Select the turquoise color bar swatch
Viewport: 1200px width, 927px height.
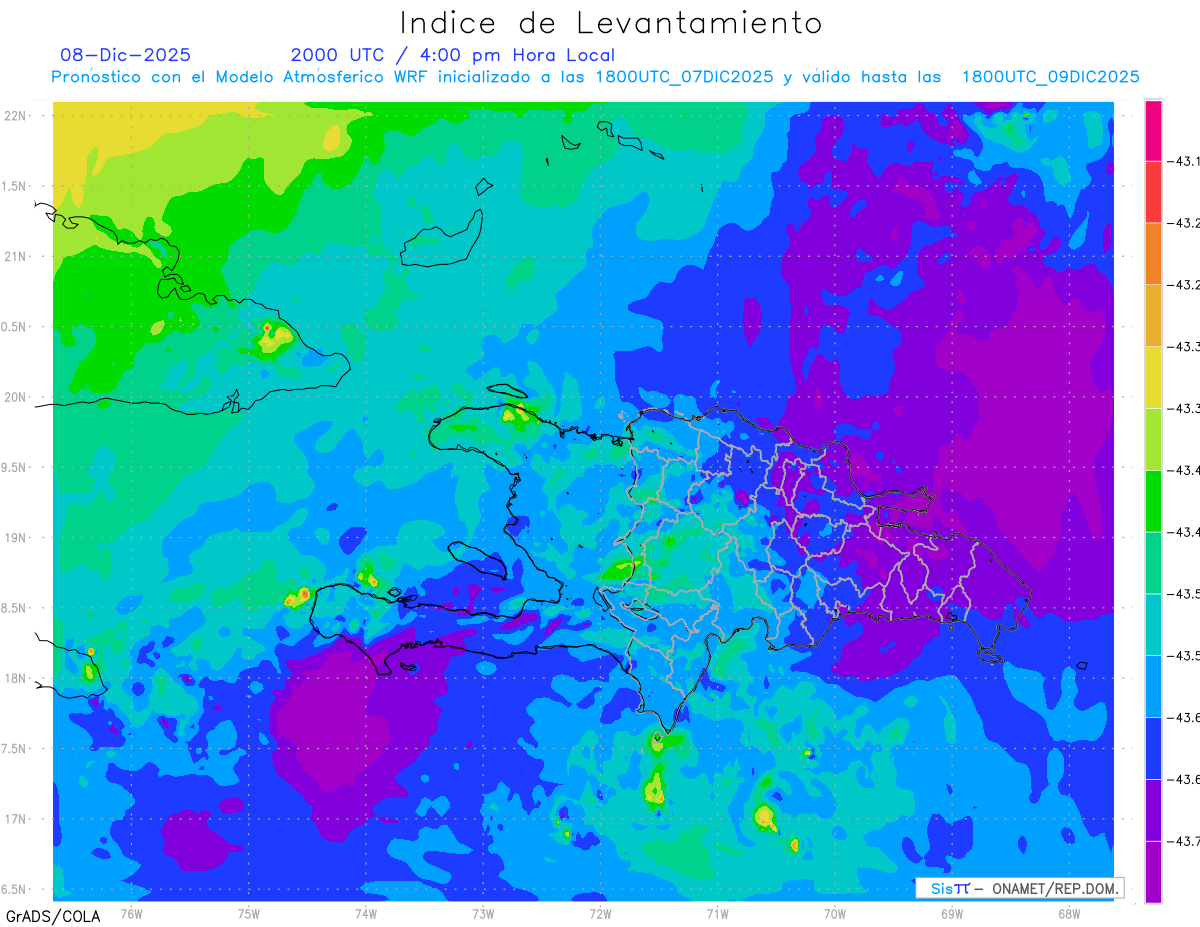1153,625
